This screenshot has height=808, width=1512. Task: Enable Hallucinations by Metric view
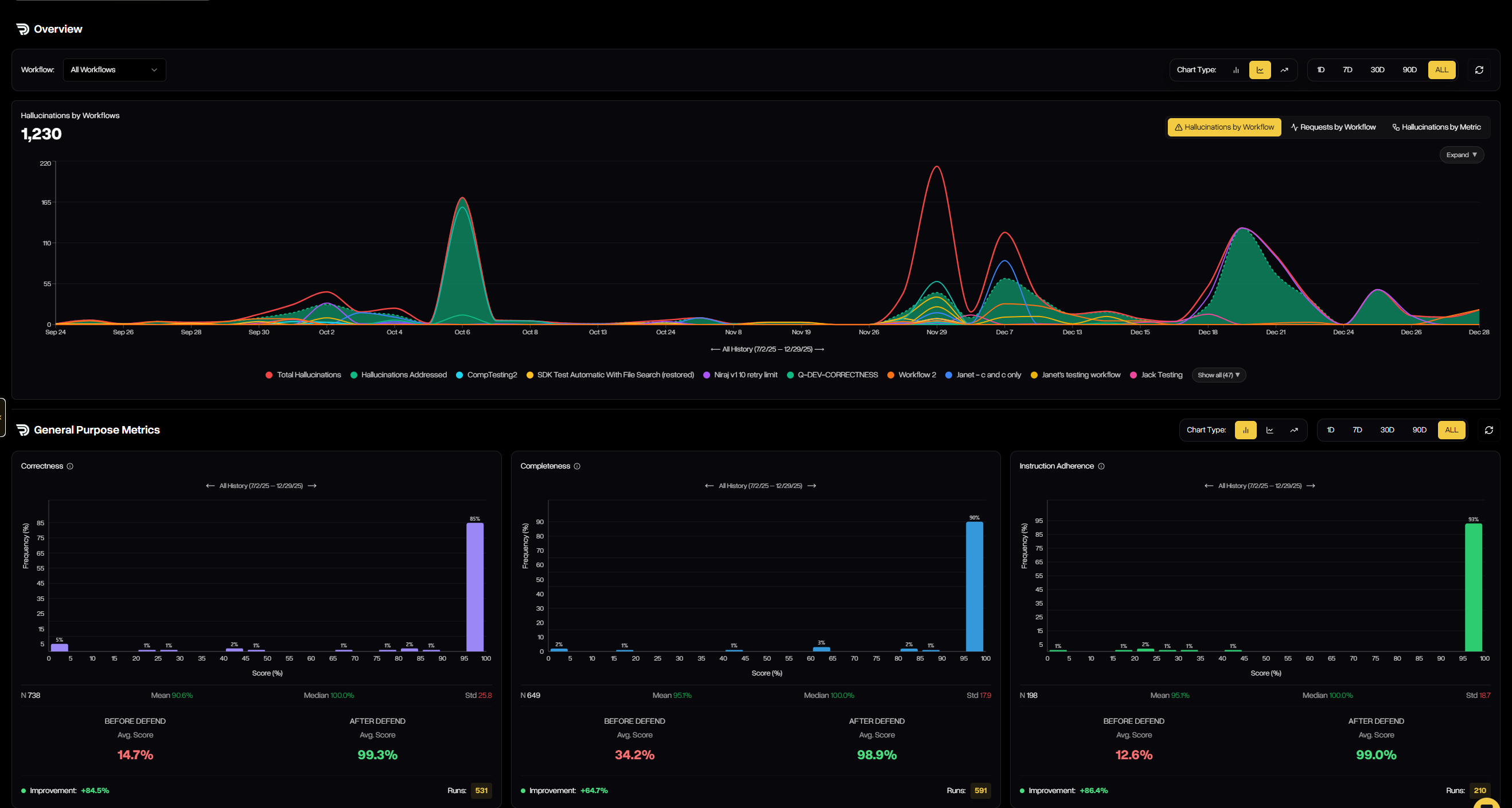click(x=1436, y=127)
